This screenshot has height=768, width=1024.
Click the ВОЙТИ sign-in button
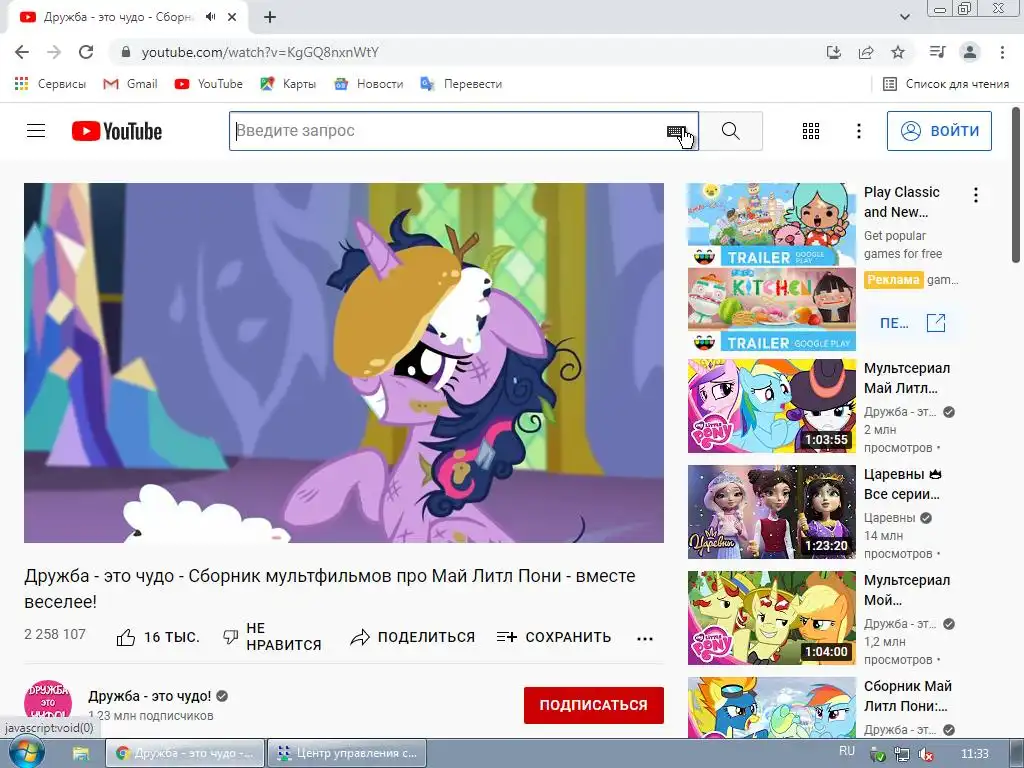[x=939, y=131]
